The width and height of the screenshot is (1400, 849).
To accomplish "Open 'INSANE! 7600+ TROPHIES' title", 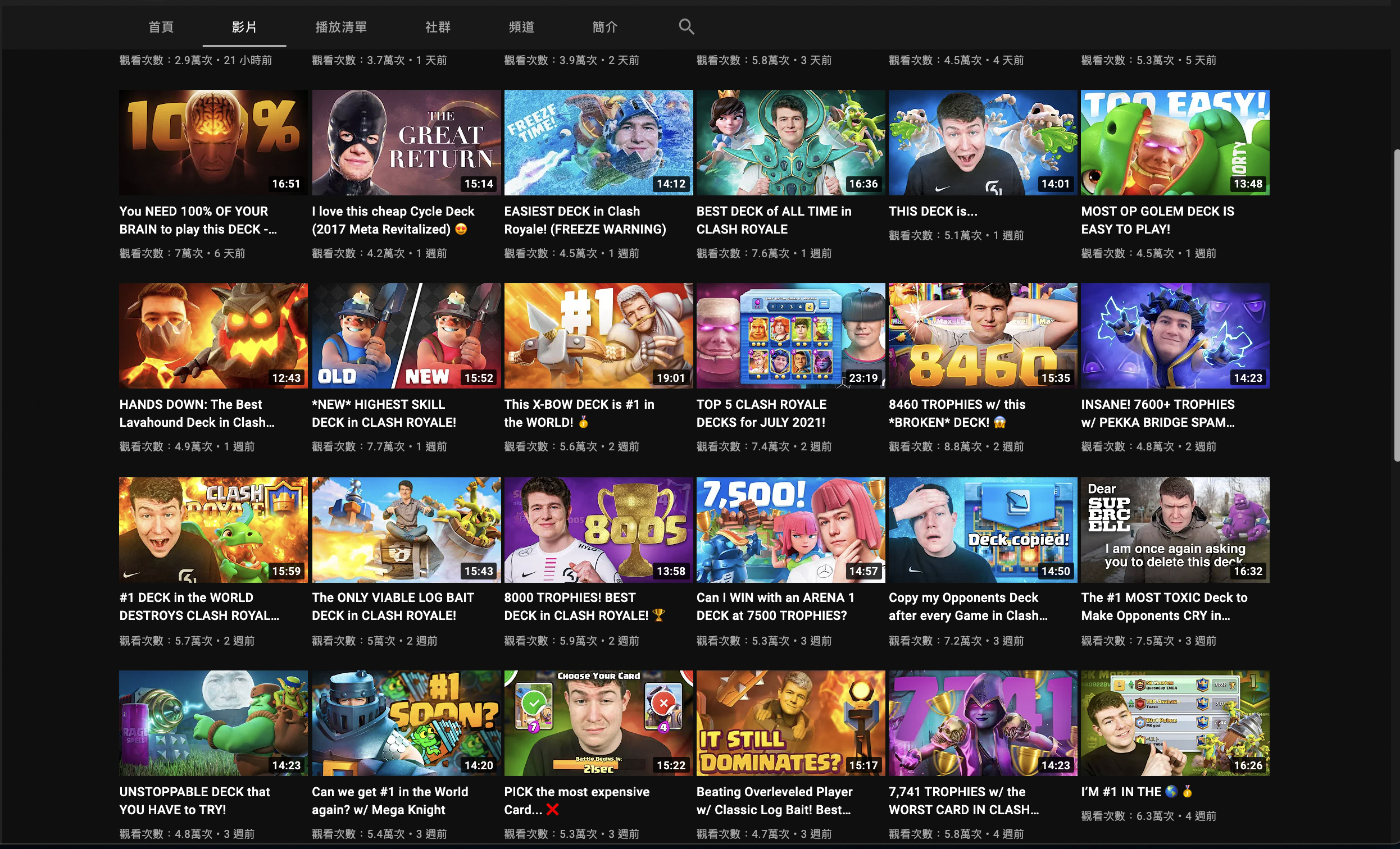I will point(1158,413).
